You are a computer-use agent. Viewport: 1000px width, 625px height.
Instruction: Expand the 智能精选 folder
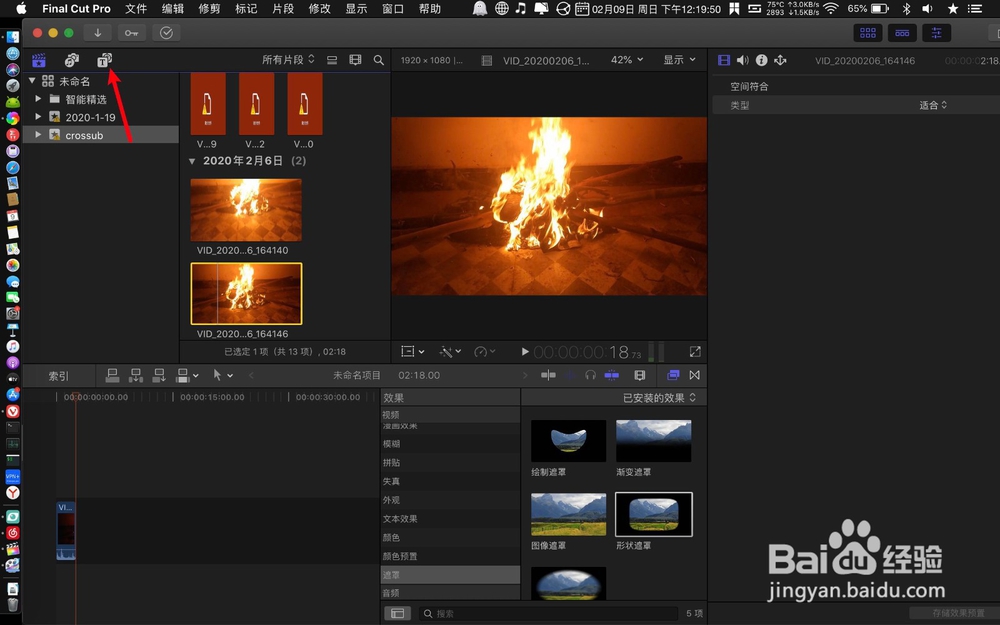39,99
